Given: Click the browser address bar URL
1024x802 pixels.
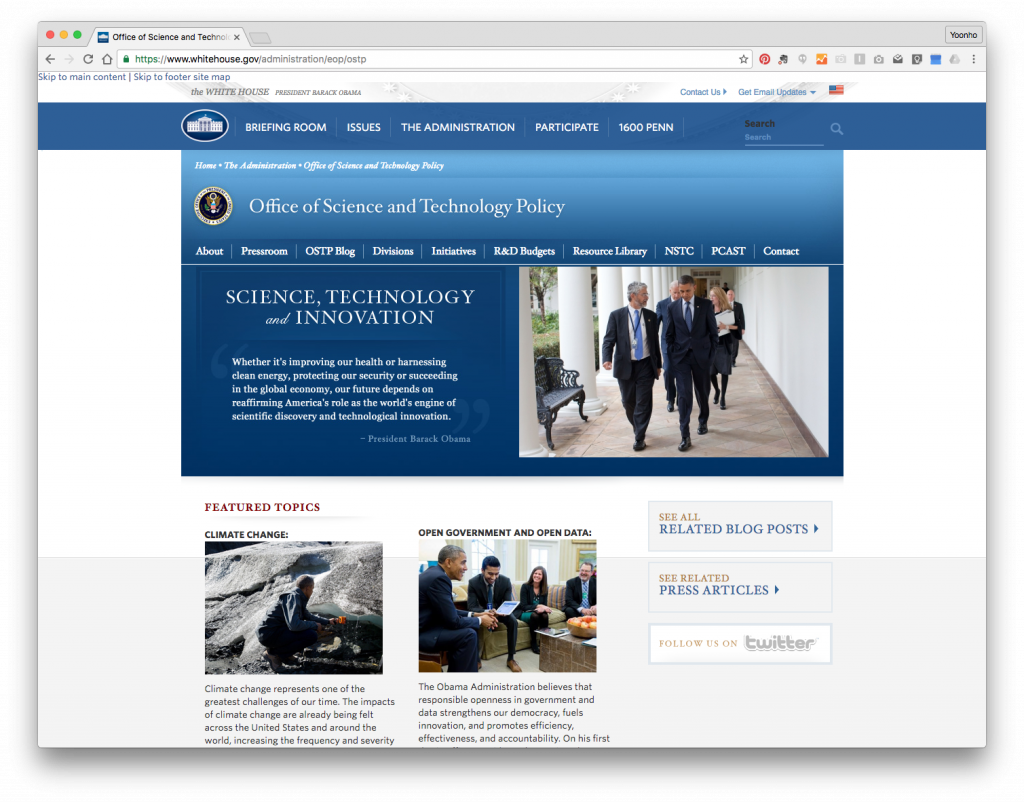Looking at the screenshot, I should [251, 59].
